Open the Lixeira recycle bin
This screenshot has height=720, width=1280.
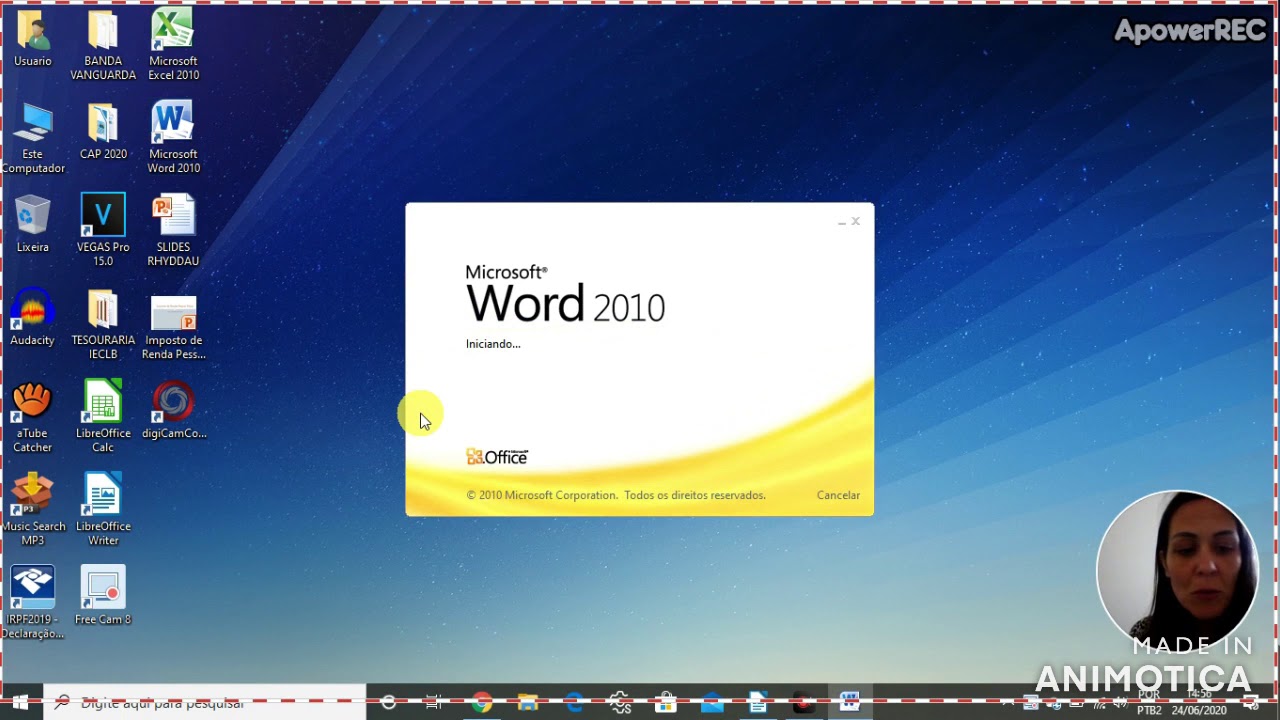[33, 224]
